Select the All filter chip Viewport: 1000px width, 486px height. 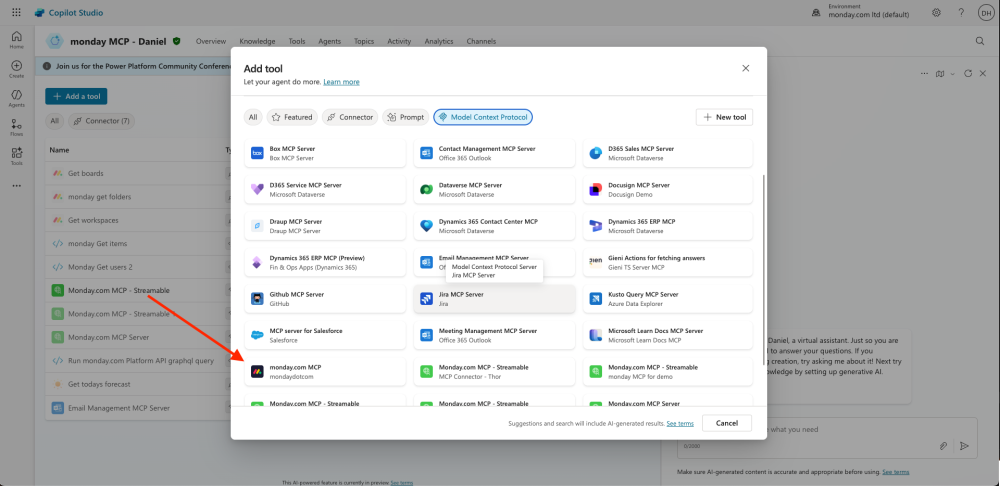coord(253,117)
